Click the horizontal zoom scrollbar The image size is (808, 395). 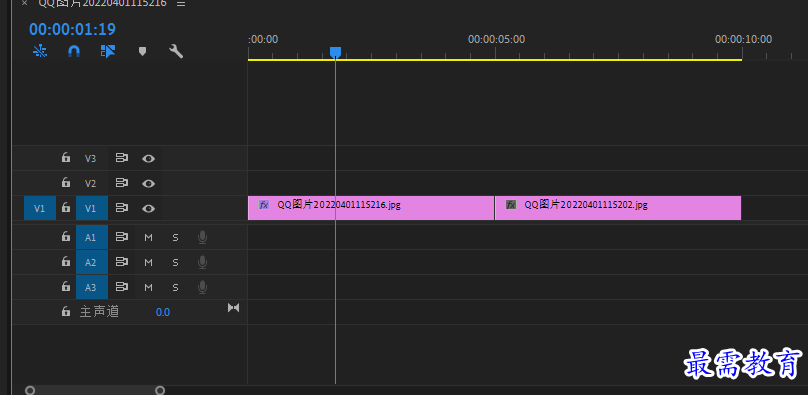tap(95, 390)
